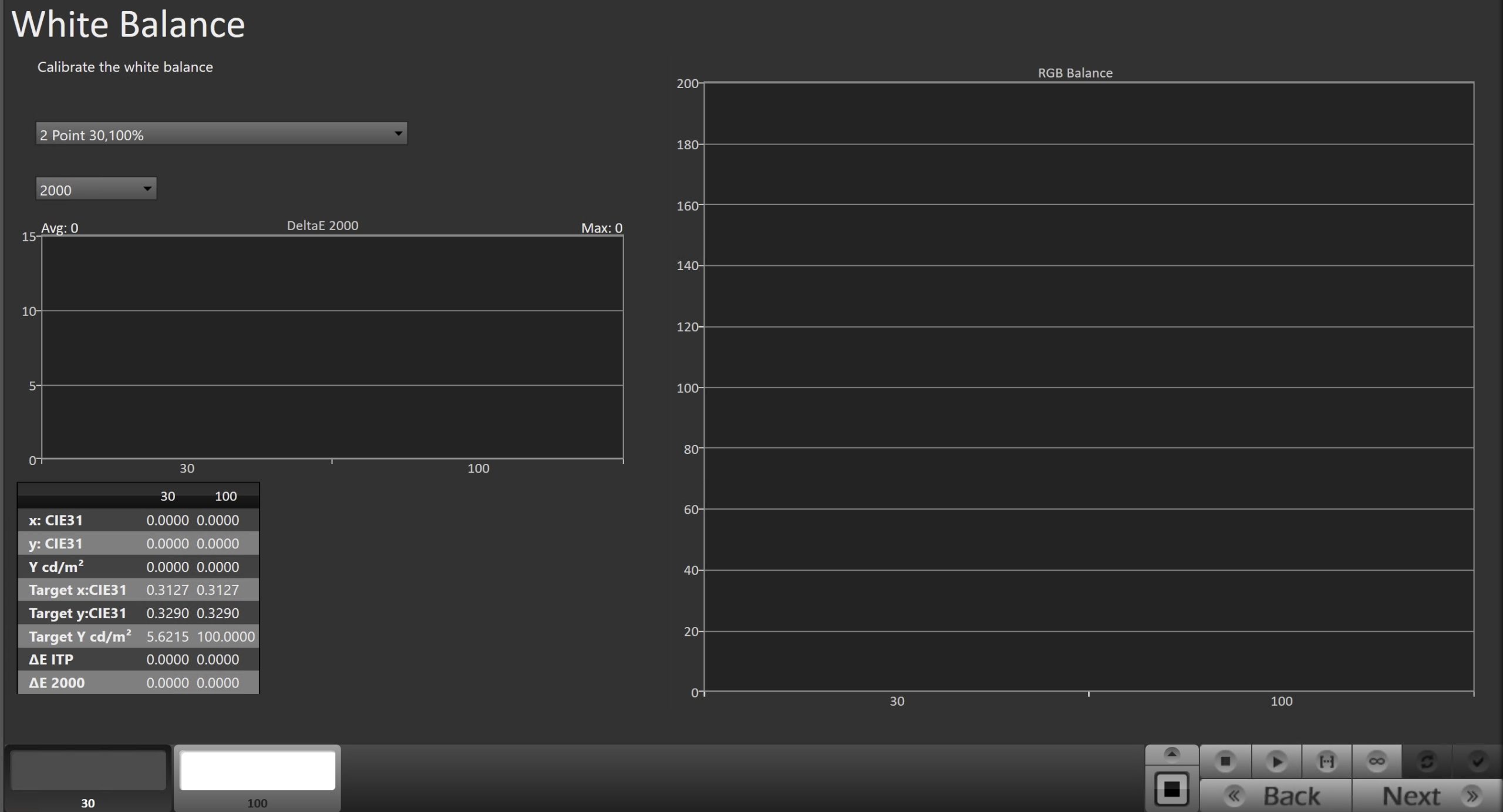The width and height of the screenshot is (1503, 812).
Task: Click the large square pattern window icon
Action: click(x=1171, y=789)
